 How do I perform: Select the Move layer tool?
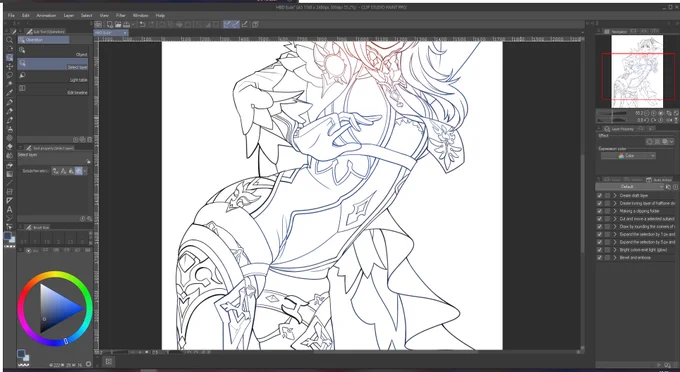(x=9, y=66)
